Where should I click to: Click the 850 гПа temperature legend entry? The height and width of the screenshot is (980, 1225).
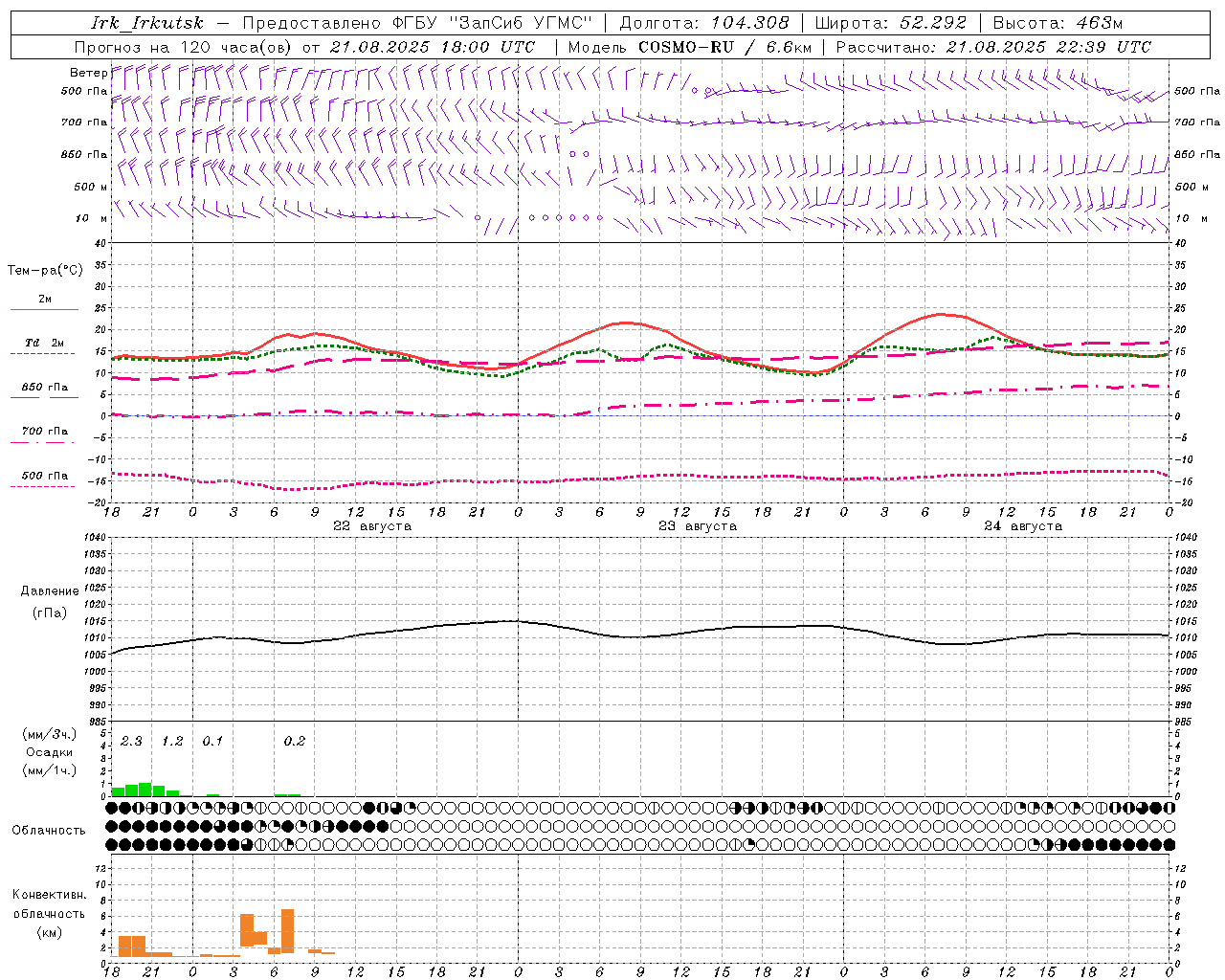point(44,388)
